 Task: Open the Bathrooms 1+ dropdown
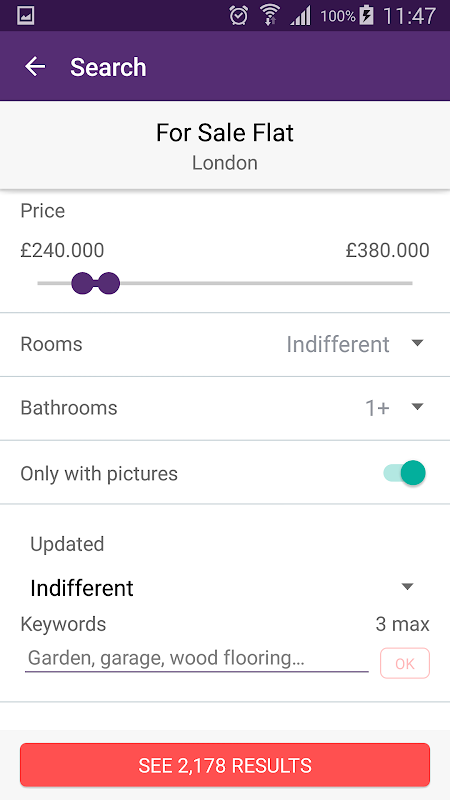tap(394, 408)
